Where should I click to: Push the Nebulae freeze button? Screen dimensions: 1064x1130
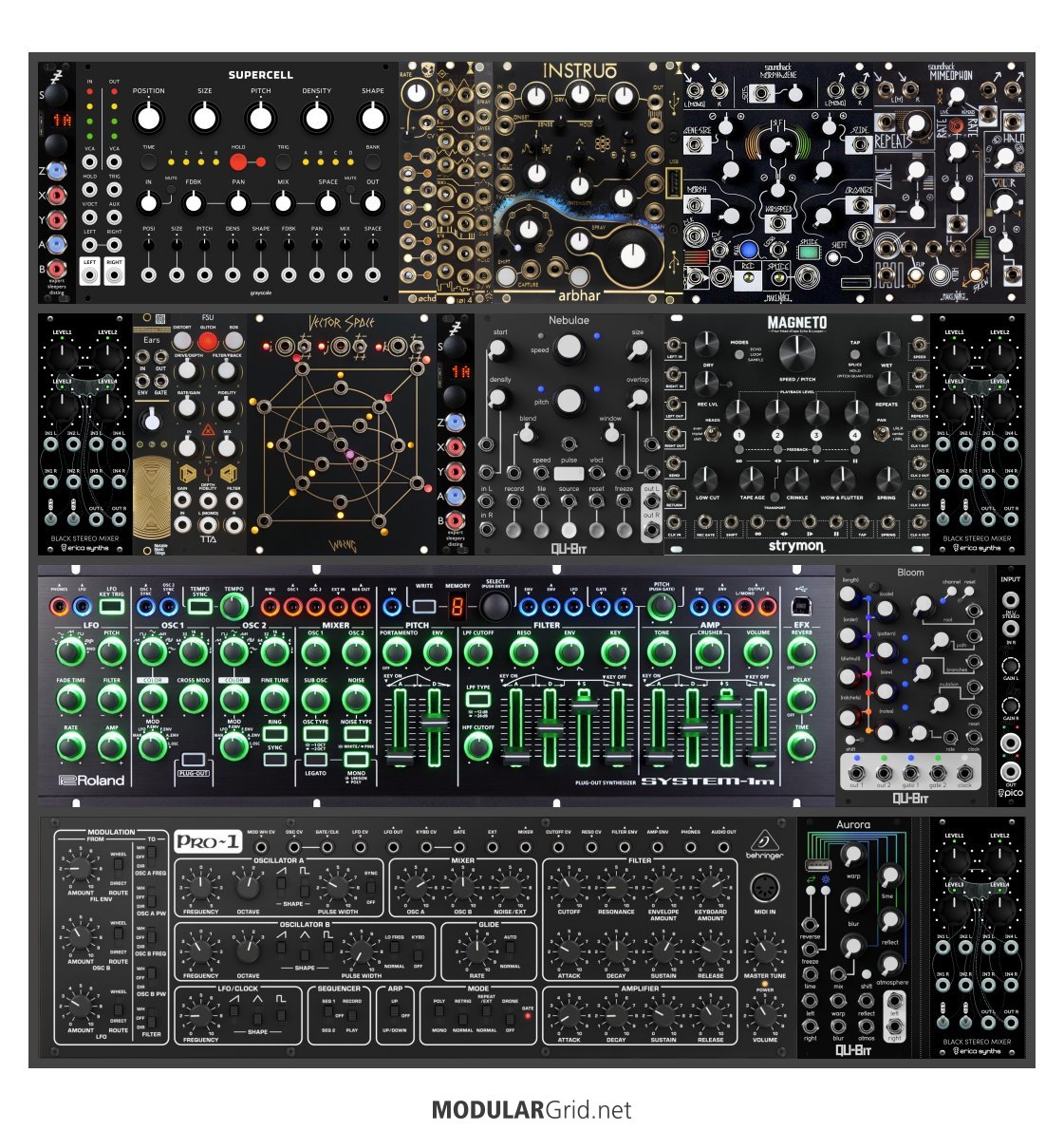[624, 530]
